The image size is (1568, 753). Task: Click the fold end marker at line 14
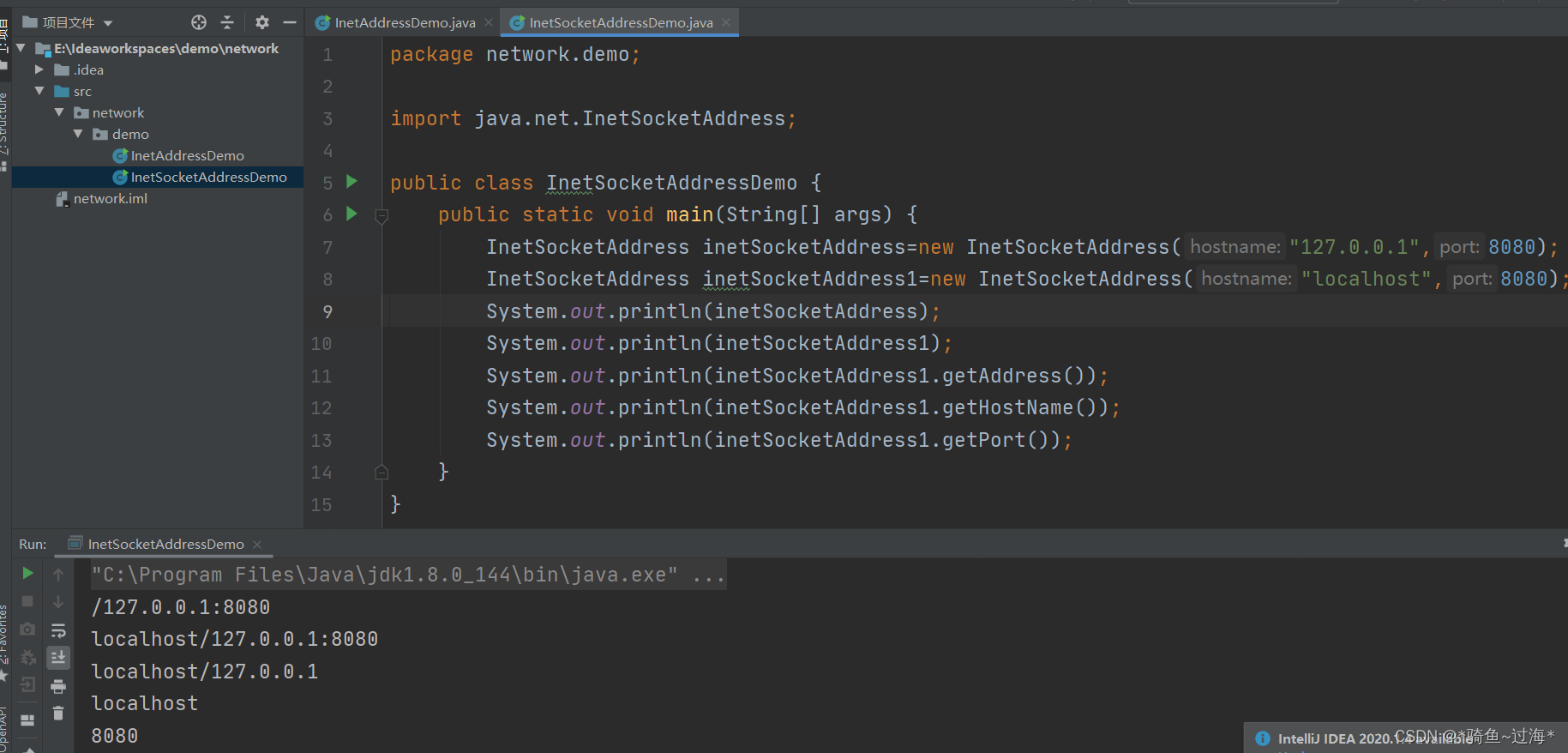click(x=382, y=472)
